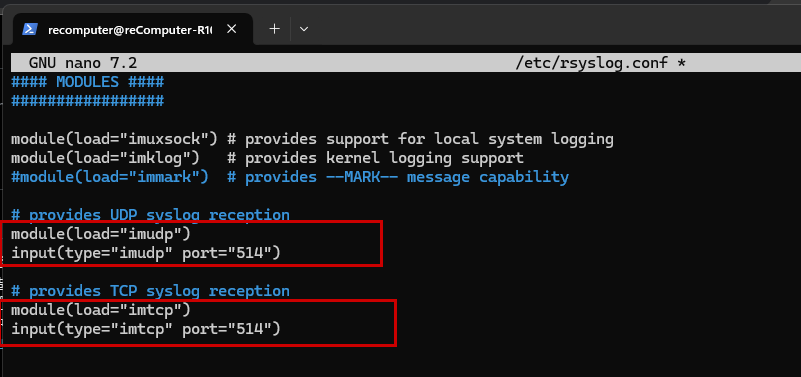Click the '# provides UDP syslog reception' comment

[150, 215]
